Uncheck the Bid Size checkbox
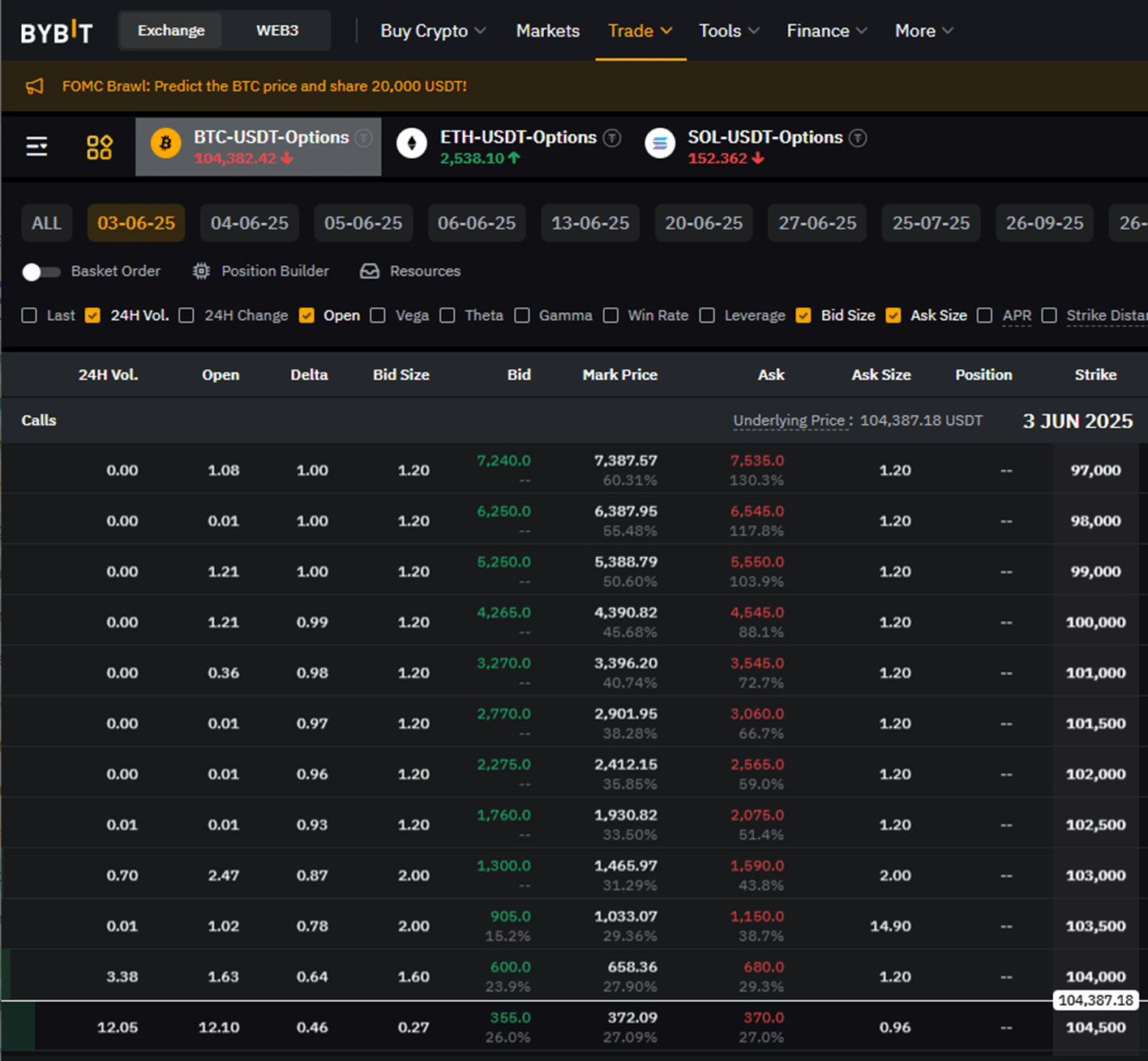Screen dimensions: 1148x1061 click(803, 315)
